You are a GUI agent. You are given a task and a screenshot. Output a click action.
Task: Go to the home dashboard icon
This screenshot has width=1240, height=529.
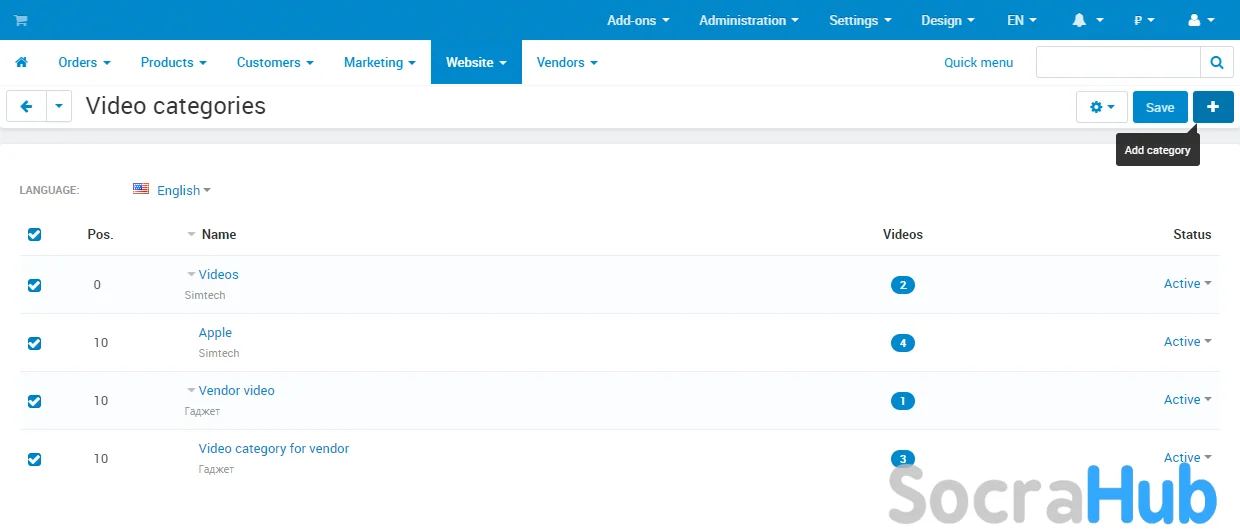pyautogui.click(x=21, y=62)
